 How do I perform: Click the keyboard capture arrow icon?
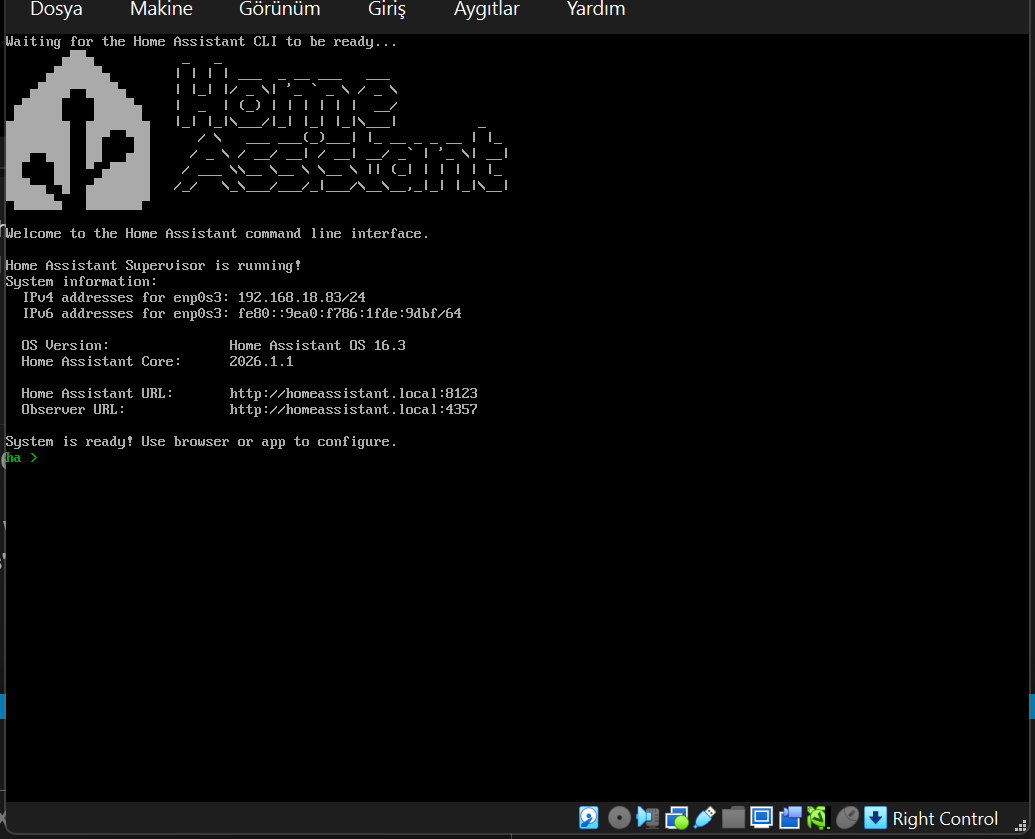pyautogui.click(x=875, y=818)
